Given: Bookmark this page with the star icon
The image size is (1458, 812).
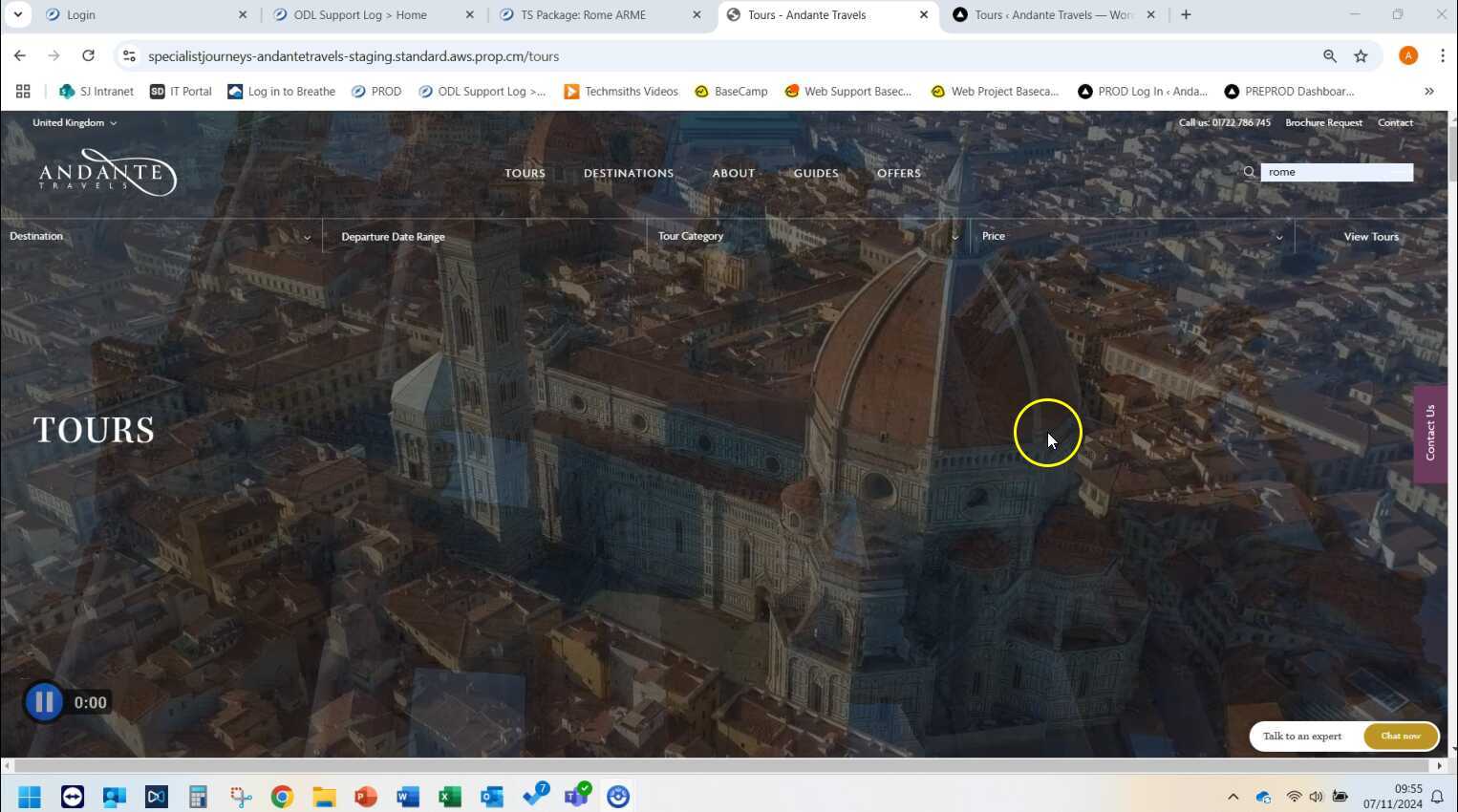Looking at the screenshot, I should [1361, 56].
